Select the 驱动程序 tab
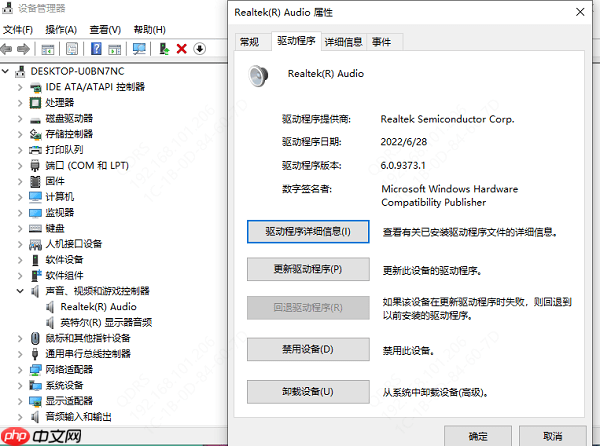600x446 pixels. coord(296,41)
